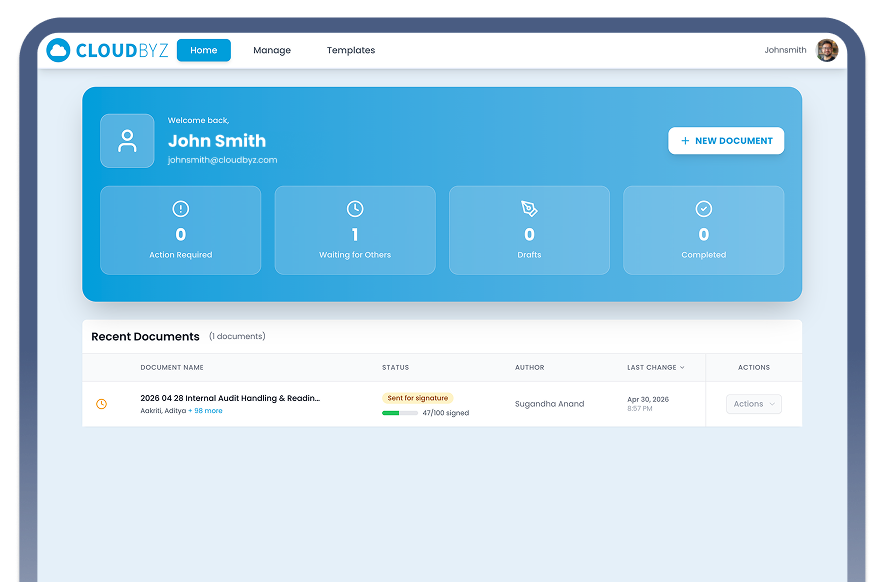
Task: Go to the Manage tab
Action: tap(272, 50)
